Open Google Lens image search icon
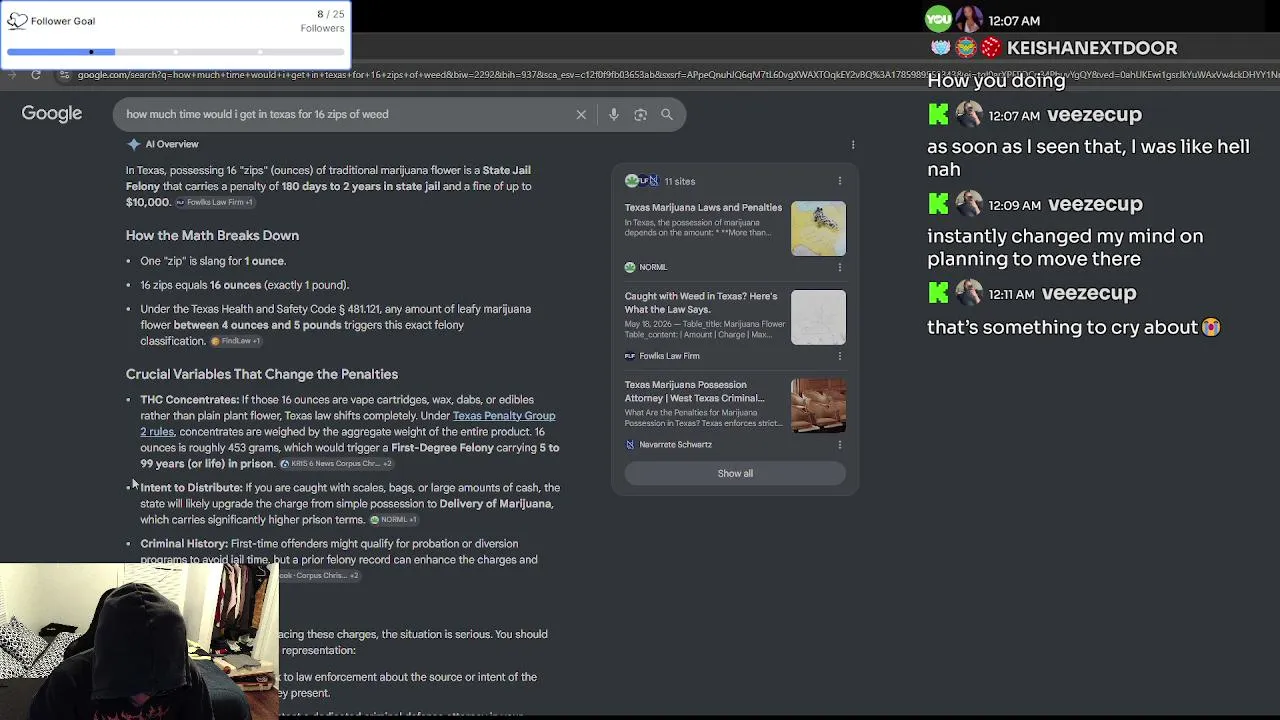 tap(640, 114)
